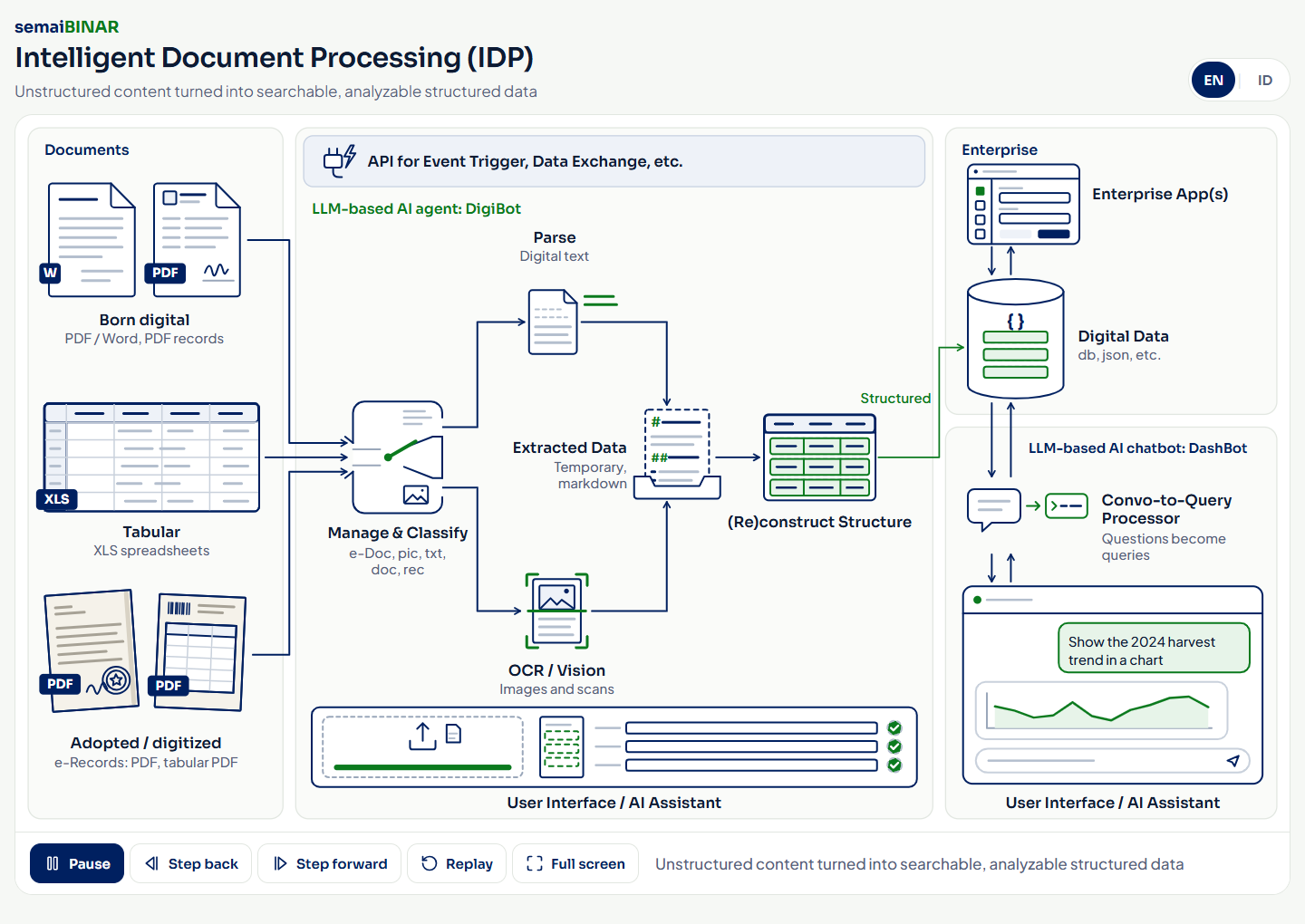Click the (Re)construct Structure table icon
The image size is (1305, 924).
(x=820, y=457)
